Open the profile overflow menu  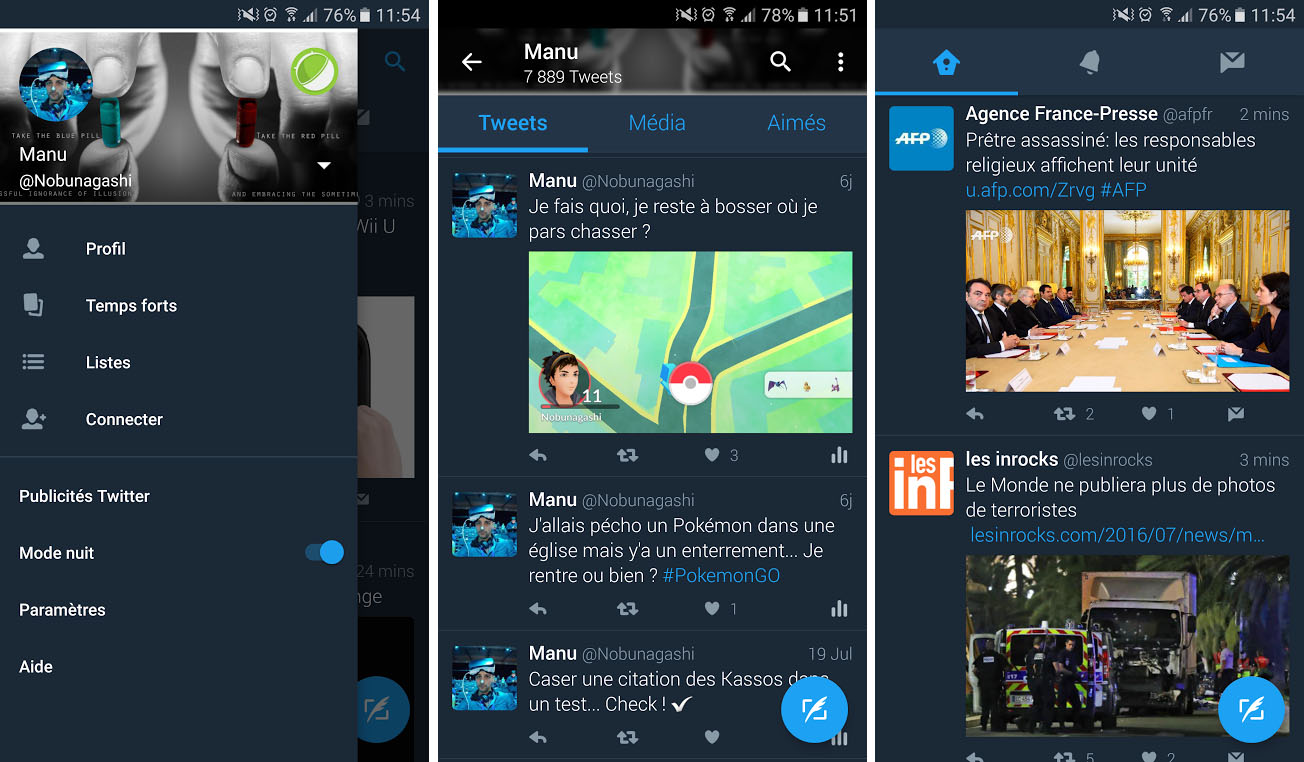(840, 62)
